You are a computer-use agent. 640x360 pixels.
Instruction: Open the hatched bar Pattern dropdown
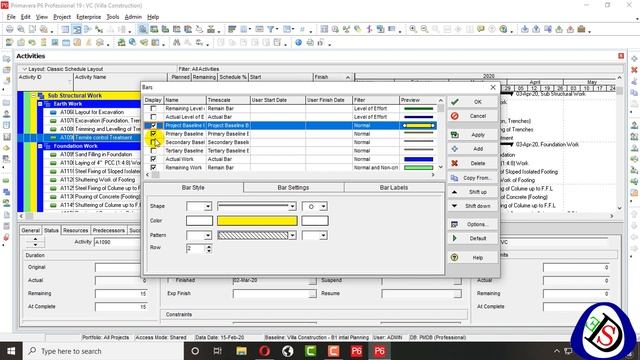click(292, 236)
